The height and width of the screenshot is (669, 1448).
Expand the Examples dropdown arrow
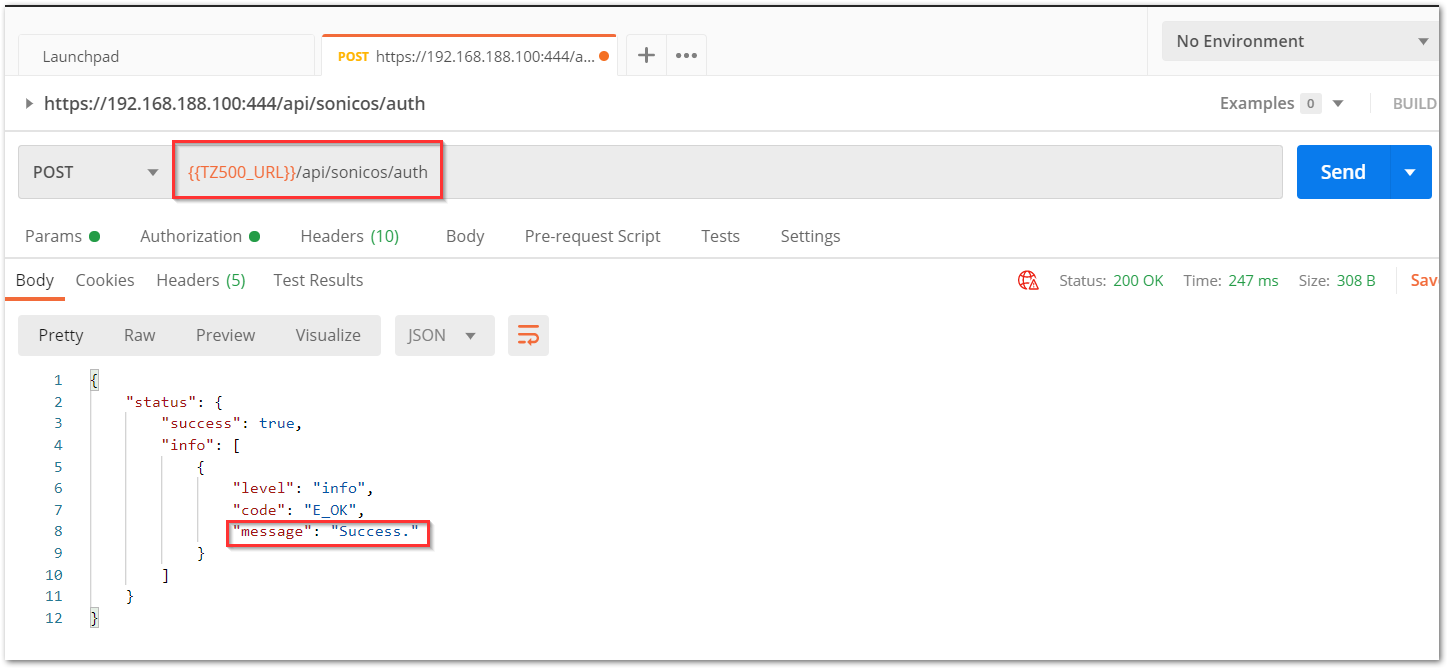coord(1338,103)
